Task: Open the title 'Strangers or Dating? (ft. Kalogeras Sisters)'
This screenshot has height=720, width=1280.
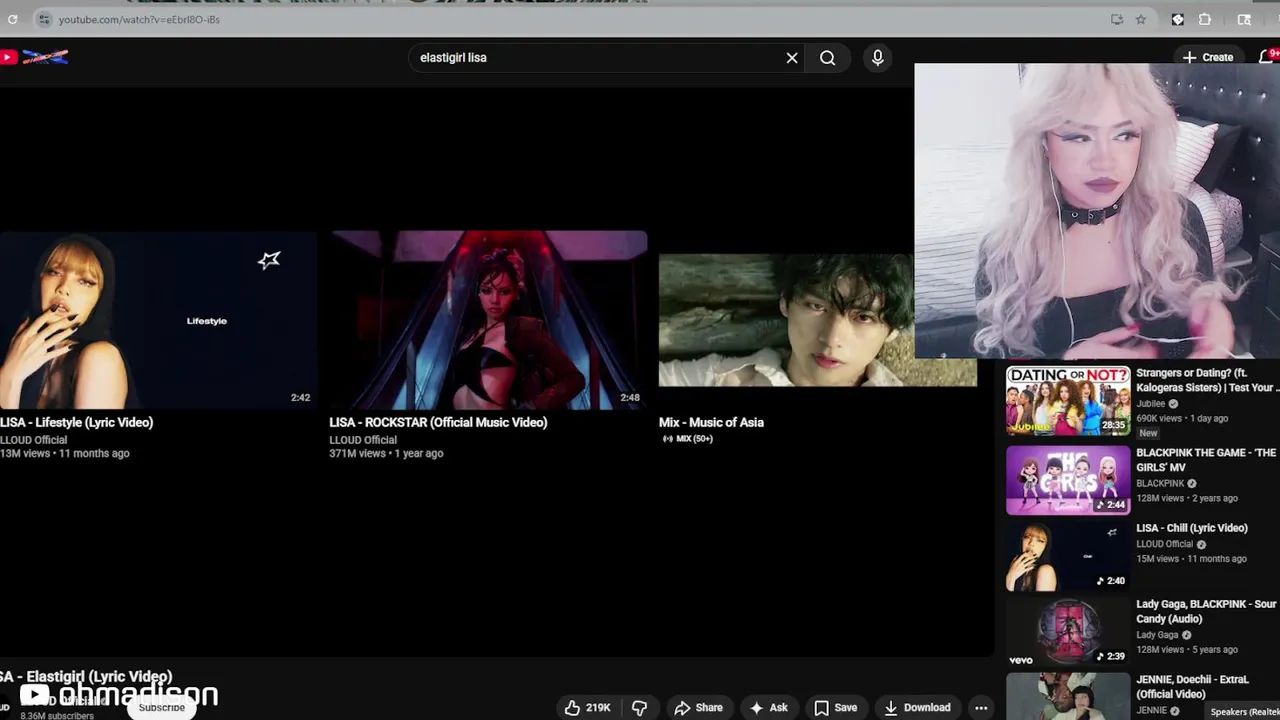Action: point(1208,380)
